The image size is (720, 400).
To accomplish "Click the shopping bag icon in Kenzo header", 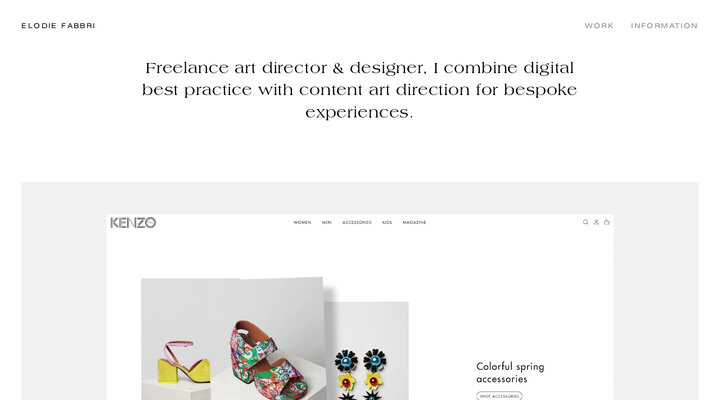I will click(607, 222).
